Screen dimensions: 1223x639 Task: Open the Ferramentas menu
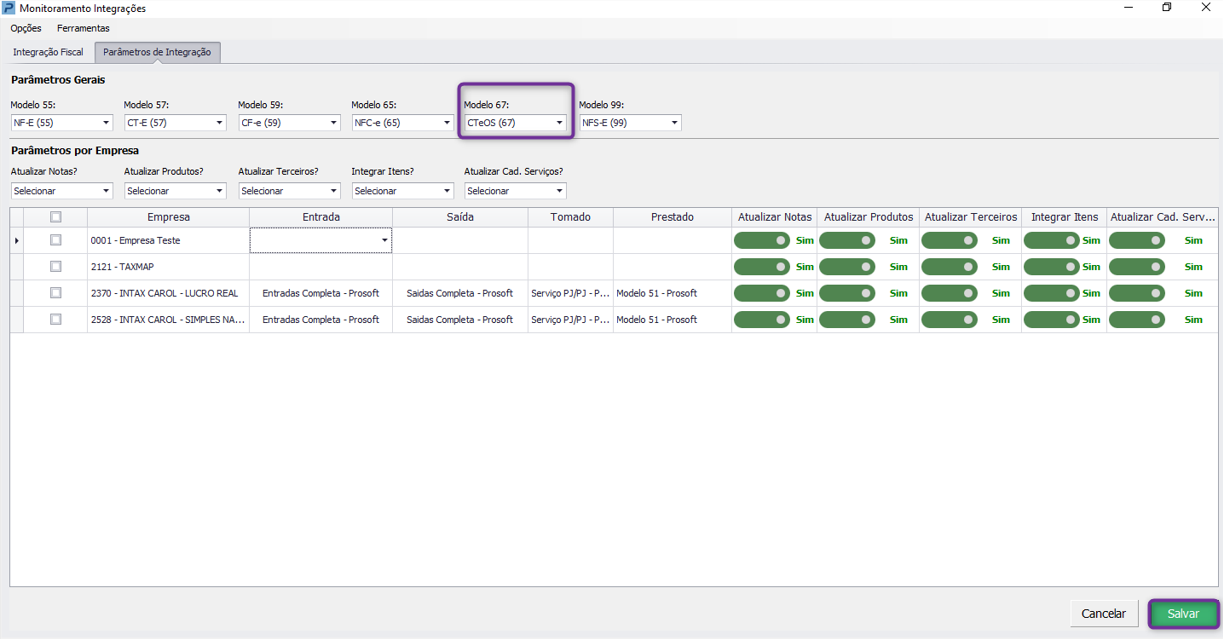click(83, 28)
